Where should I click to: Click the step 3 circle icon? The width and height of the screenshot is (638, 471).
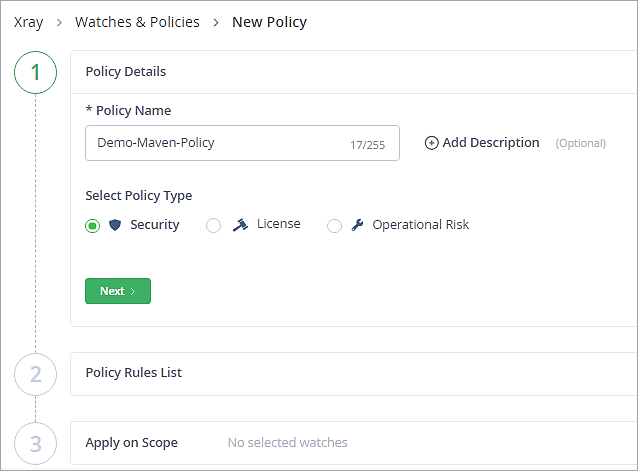[36, 443]
